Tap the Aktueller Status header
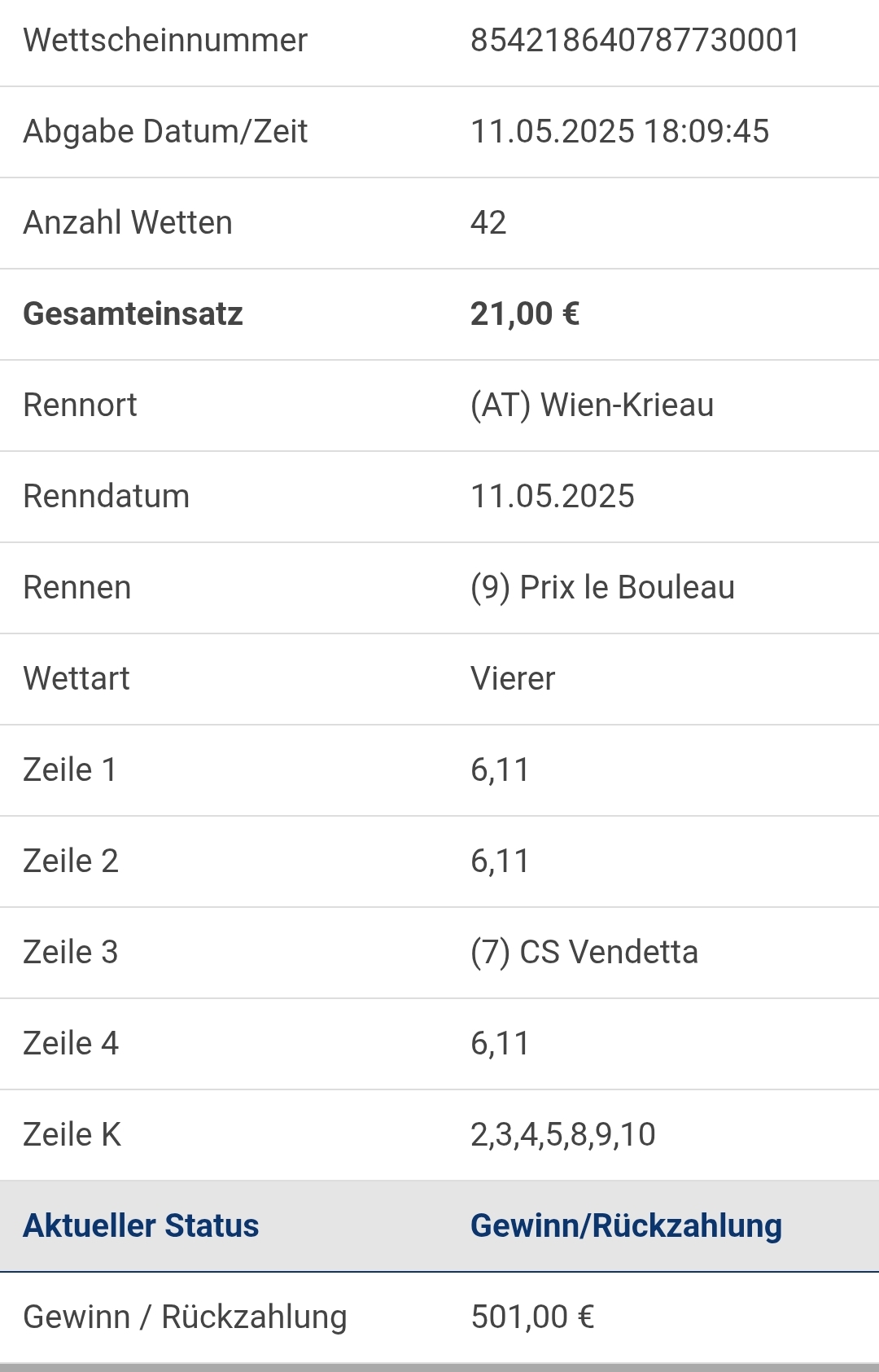Image resolution: width=879 pixels, height=1372 pixels. 141,1225
